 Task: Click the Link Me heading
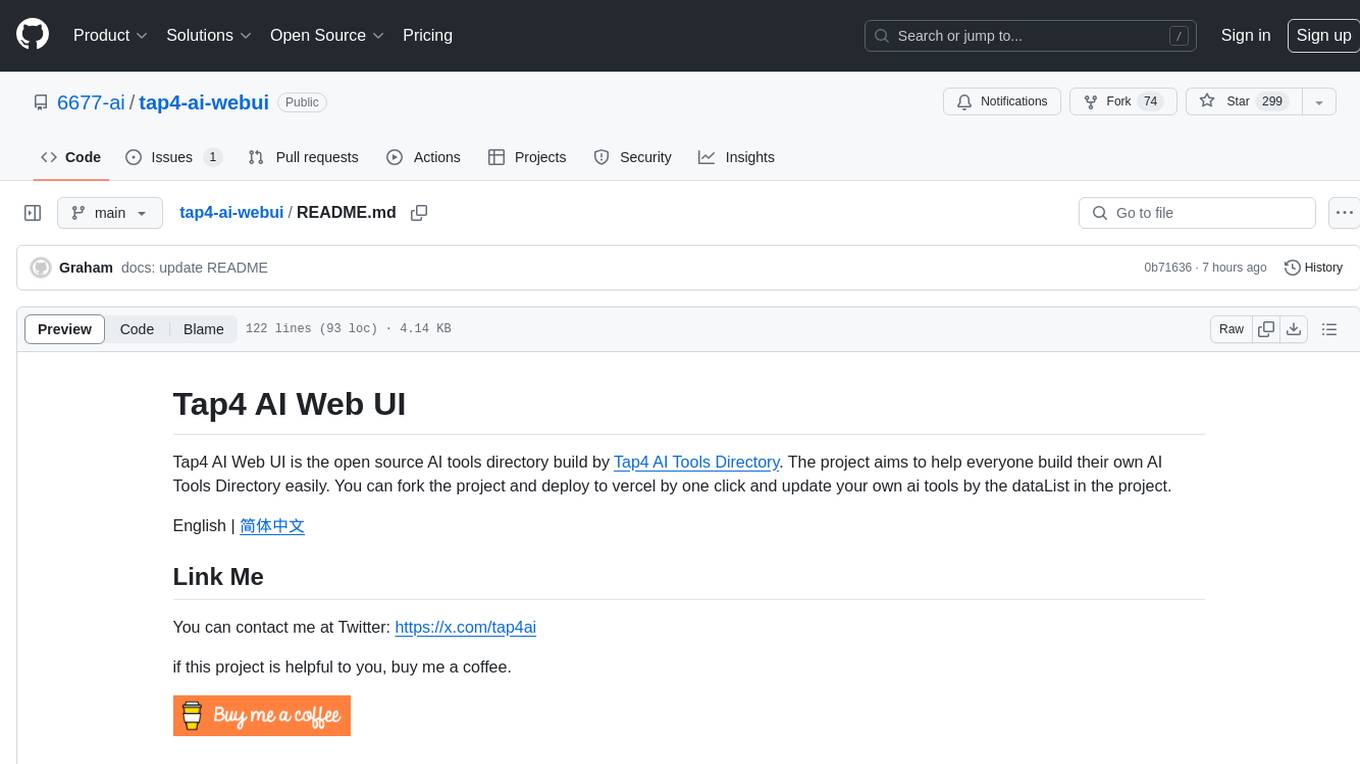[218, 577]
